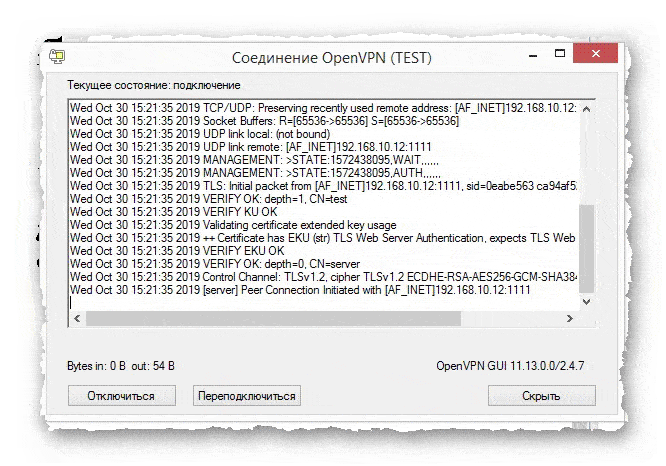Click the log scroll right arrow
This screenshot has width=666, height=466.
(x=570, y=318)
